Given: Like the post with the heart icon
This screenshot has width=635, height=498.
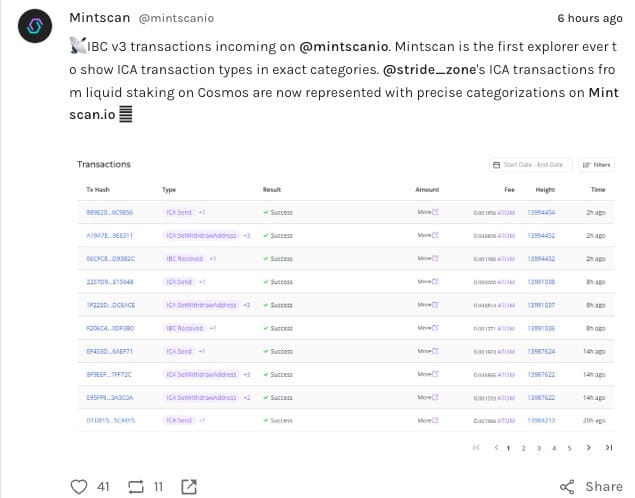Looking at the screenshot, I should [x=80, y=487].
